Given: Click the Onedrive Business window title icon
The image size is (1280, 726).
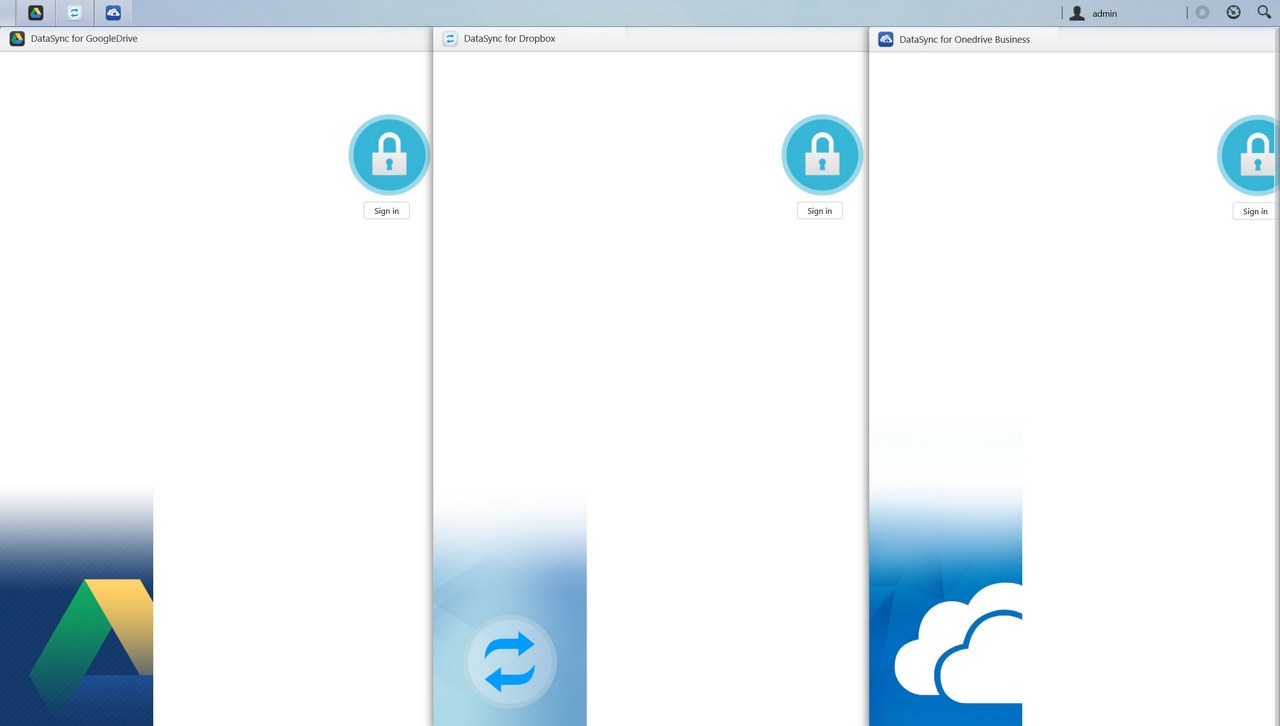Looking at the screenshot, I should click(886, 39).
